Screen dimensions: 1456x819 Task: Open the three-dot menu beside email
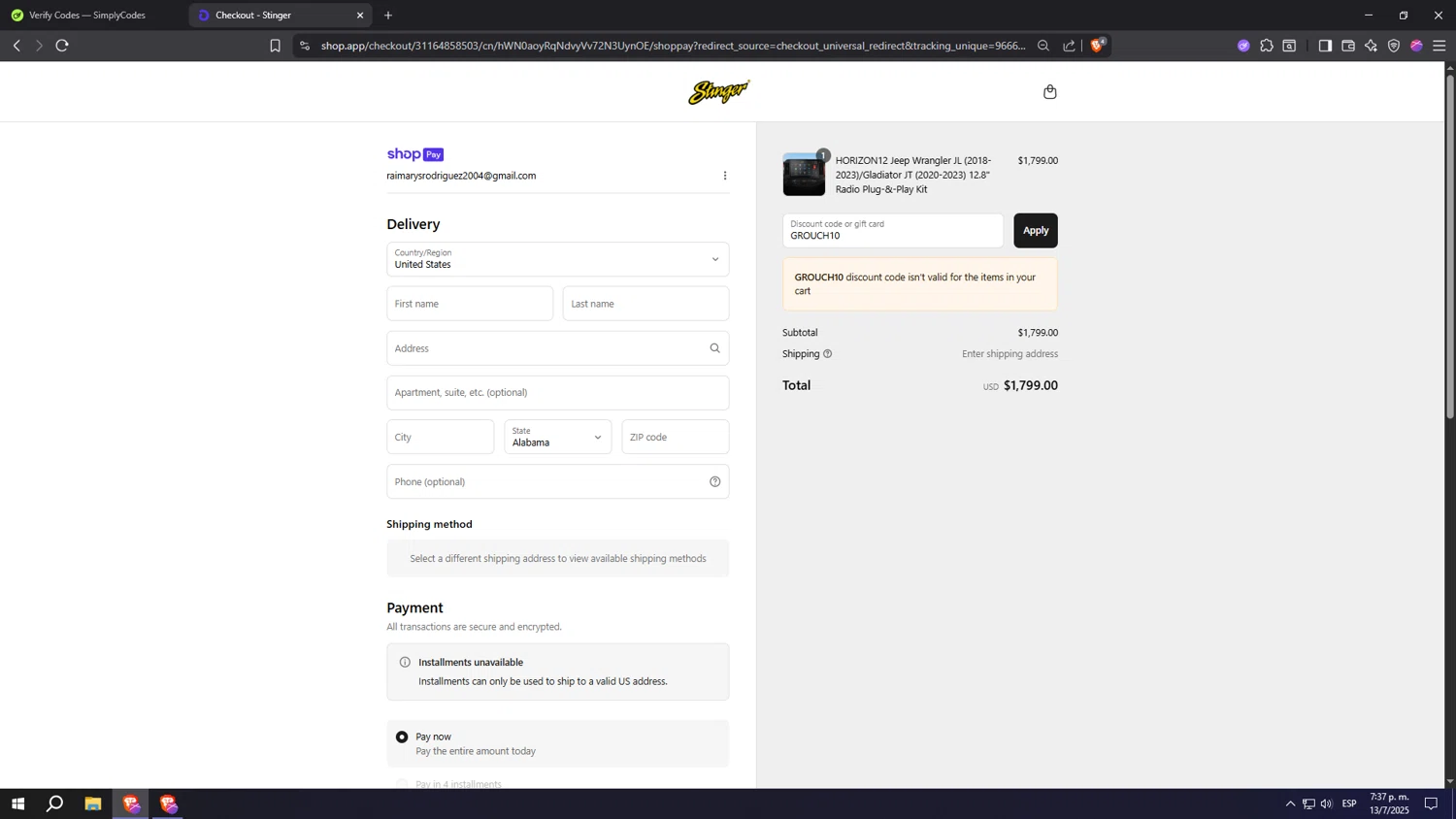(x=725, y=176)
